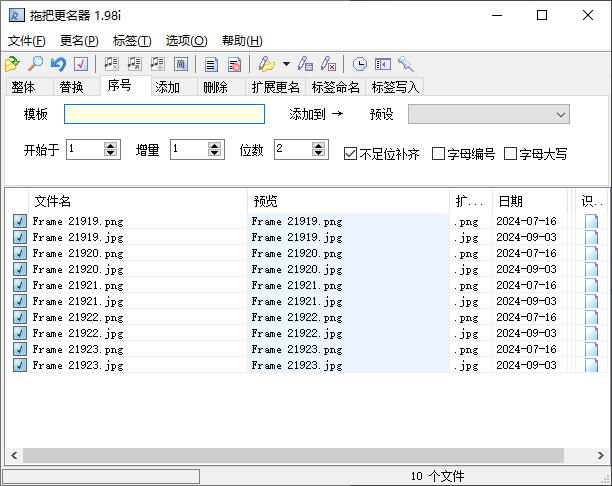
Task: Click the blue undo arrow icon
Action: point(58,64)
